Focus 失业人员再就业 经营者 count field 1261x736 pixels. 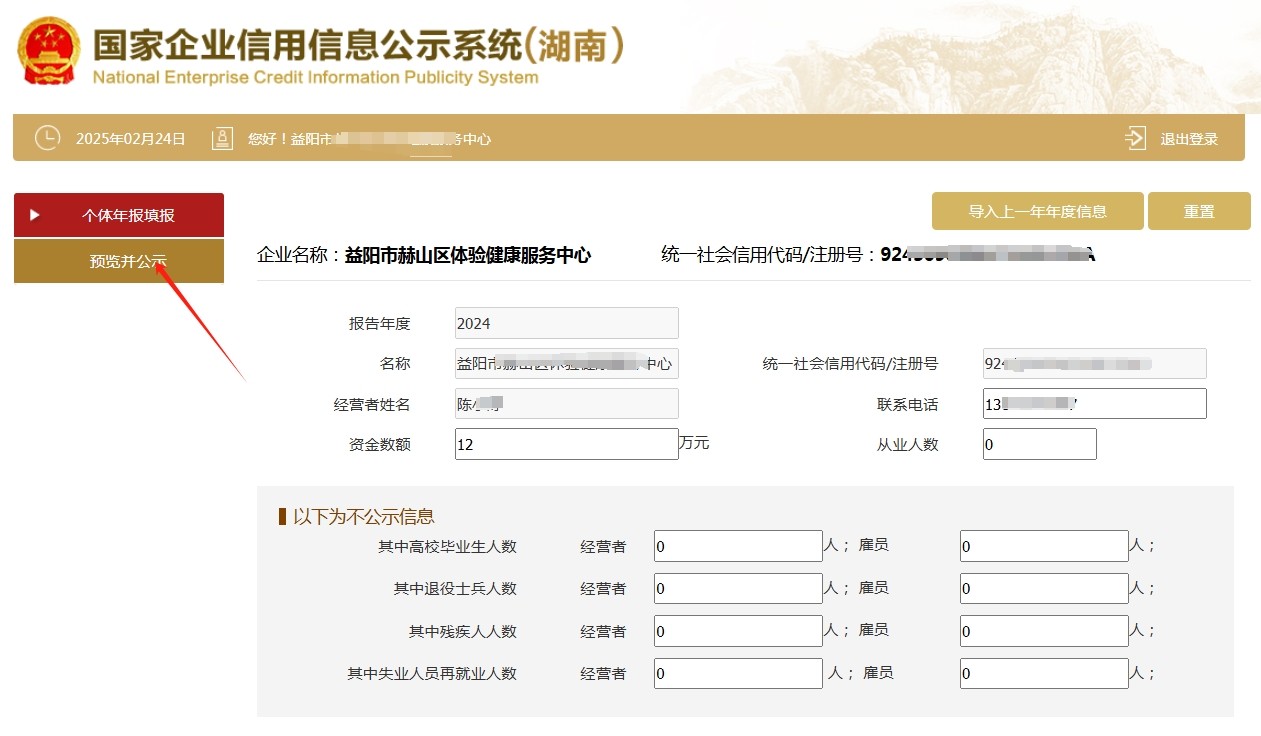pyautogui.click(x=738, y=673)
